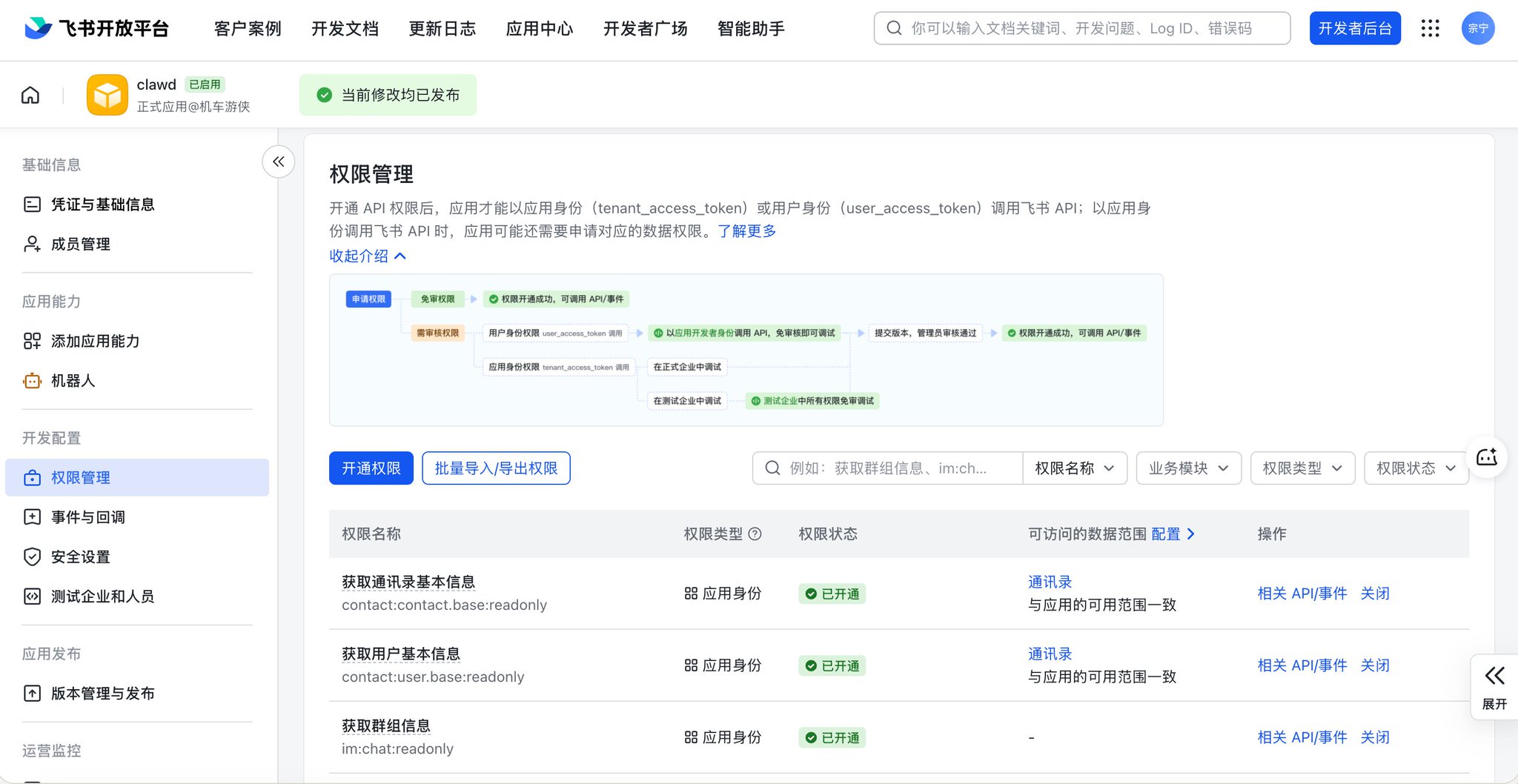1518x784 pixels.
Task: Collapse intro via 收起介绍
Action: [x=368, y=256]
